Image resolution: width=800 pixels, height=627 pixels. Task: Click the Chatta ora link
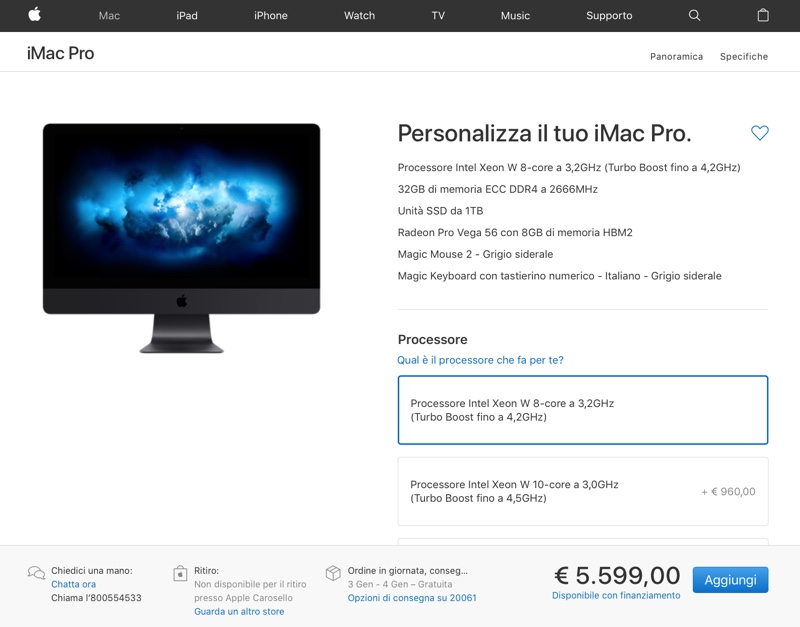point(73,584)
